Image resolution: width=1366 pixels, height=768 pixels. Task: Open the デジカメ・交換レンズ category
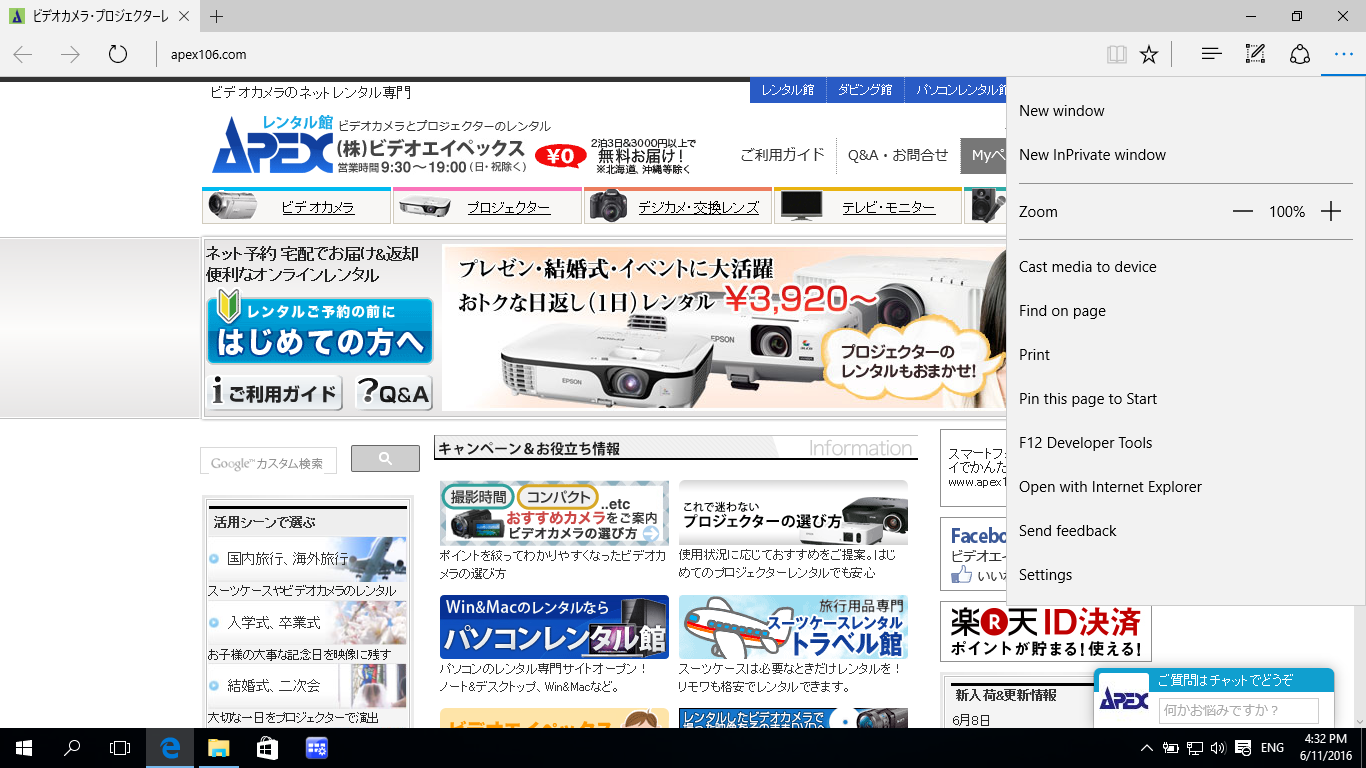click(x=678, y=206)
